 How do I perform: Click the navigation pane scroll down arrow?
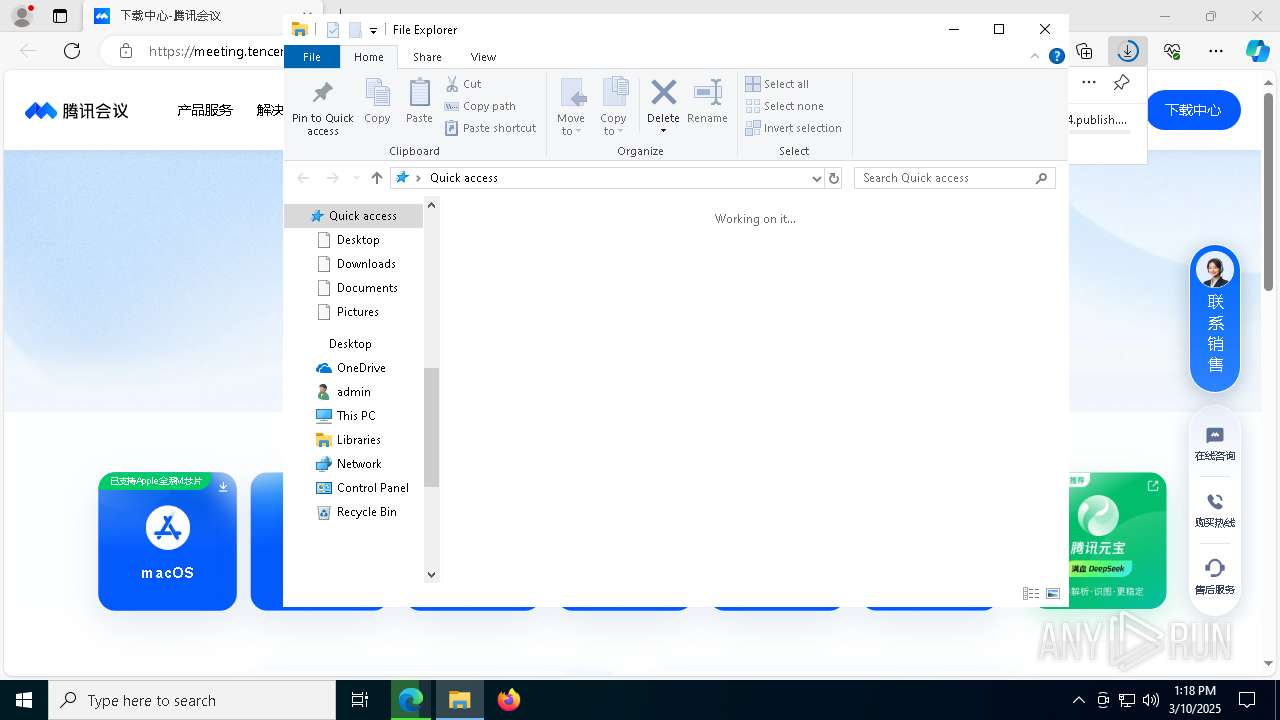coord(431,575)
